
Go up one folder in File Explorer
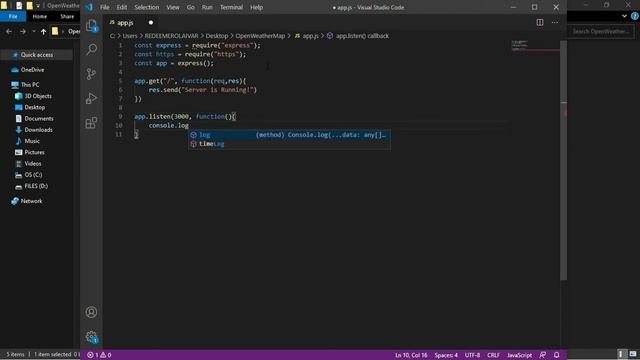[43, 31]
